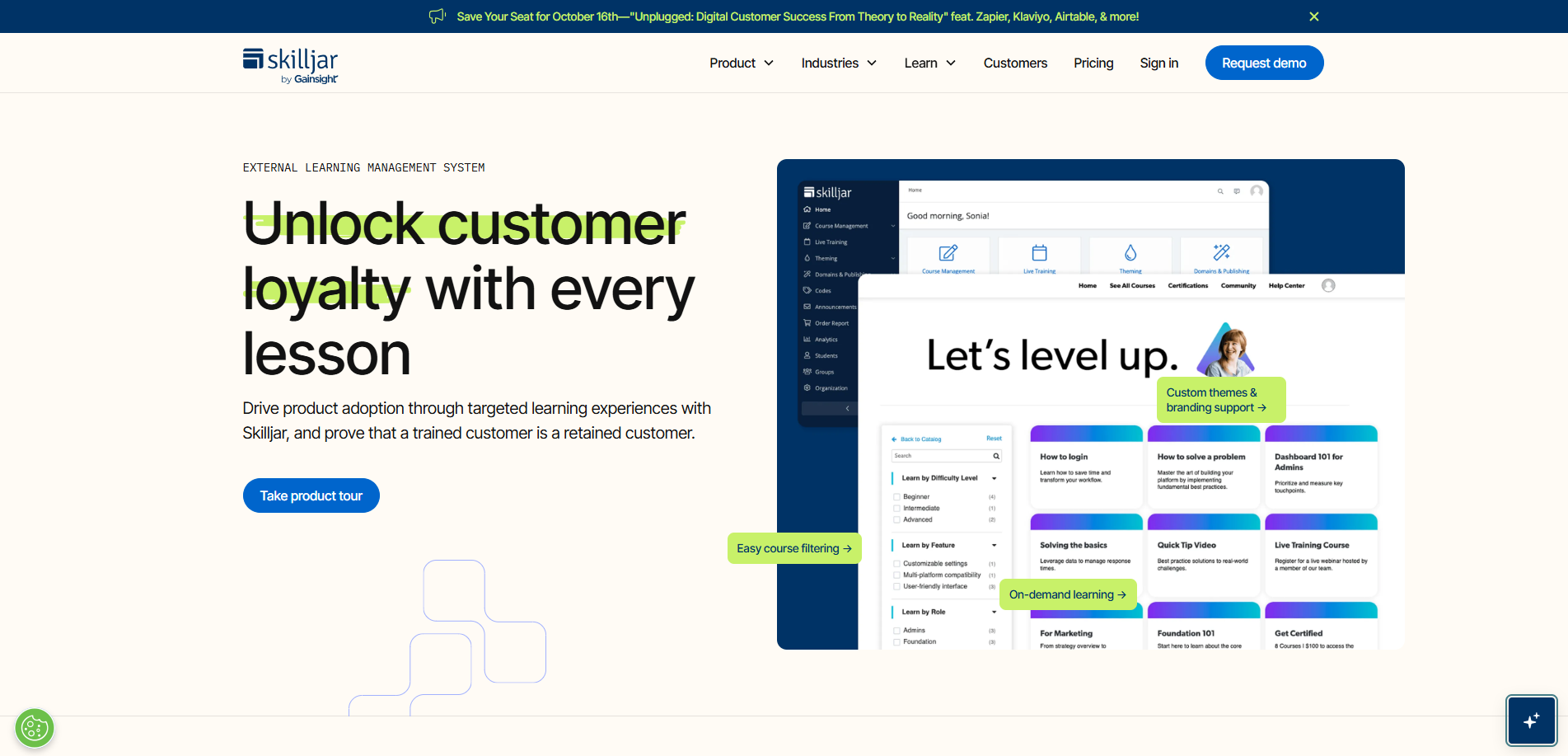Open the How to login course card
Viewport: 1568px width, 756px height.
click(1086, 467)
